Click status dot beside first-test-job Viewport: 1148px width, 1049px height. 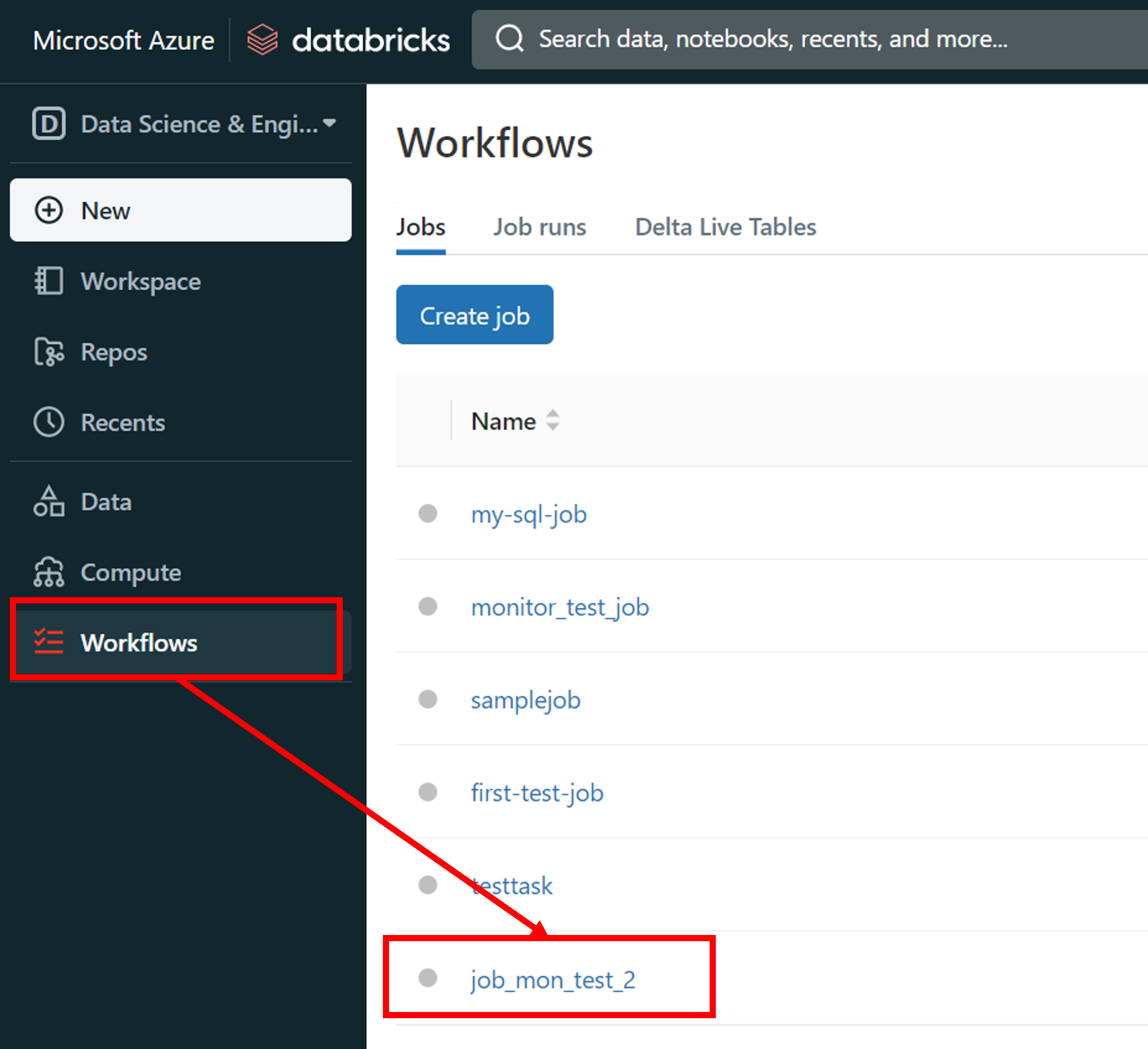pyautogui.click(x=428, y=792)
